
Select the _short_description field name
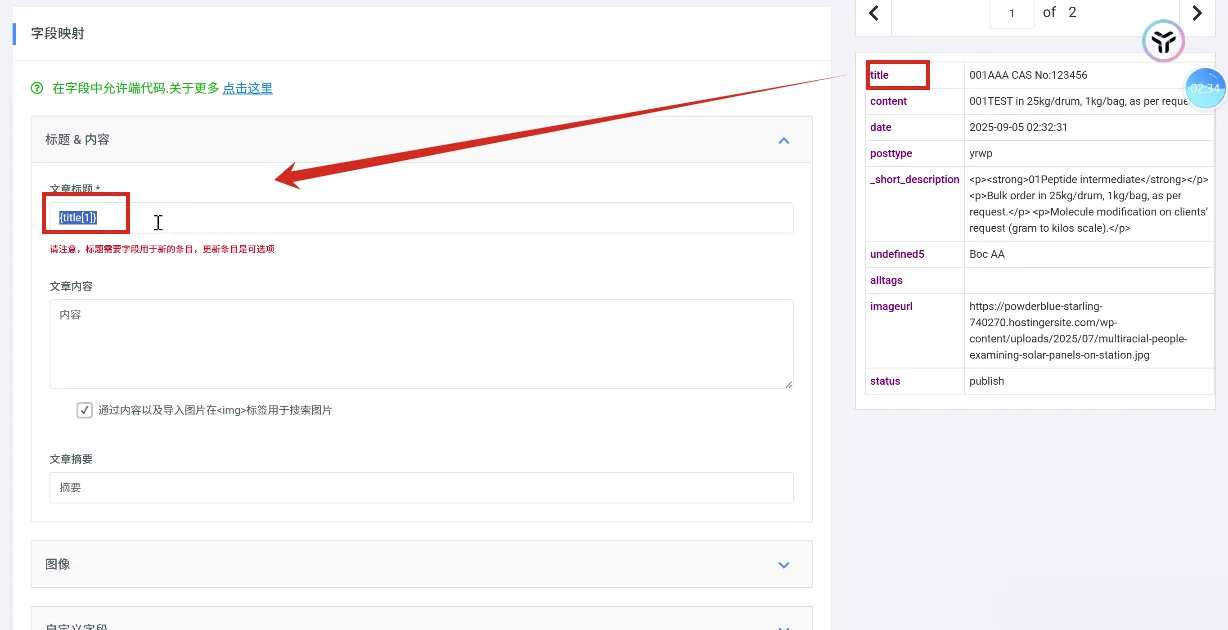(914, 180)
